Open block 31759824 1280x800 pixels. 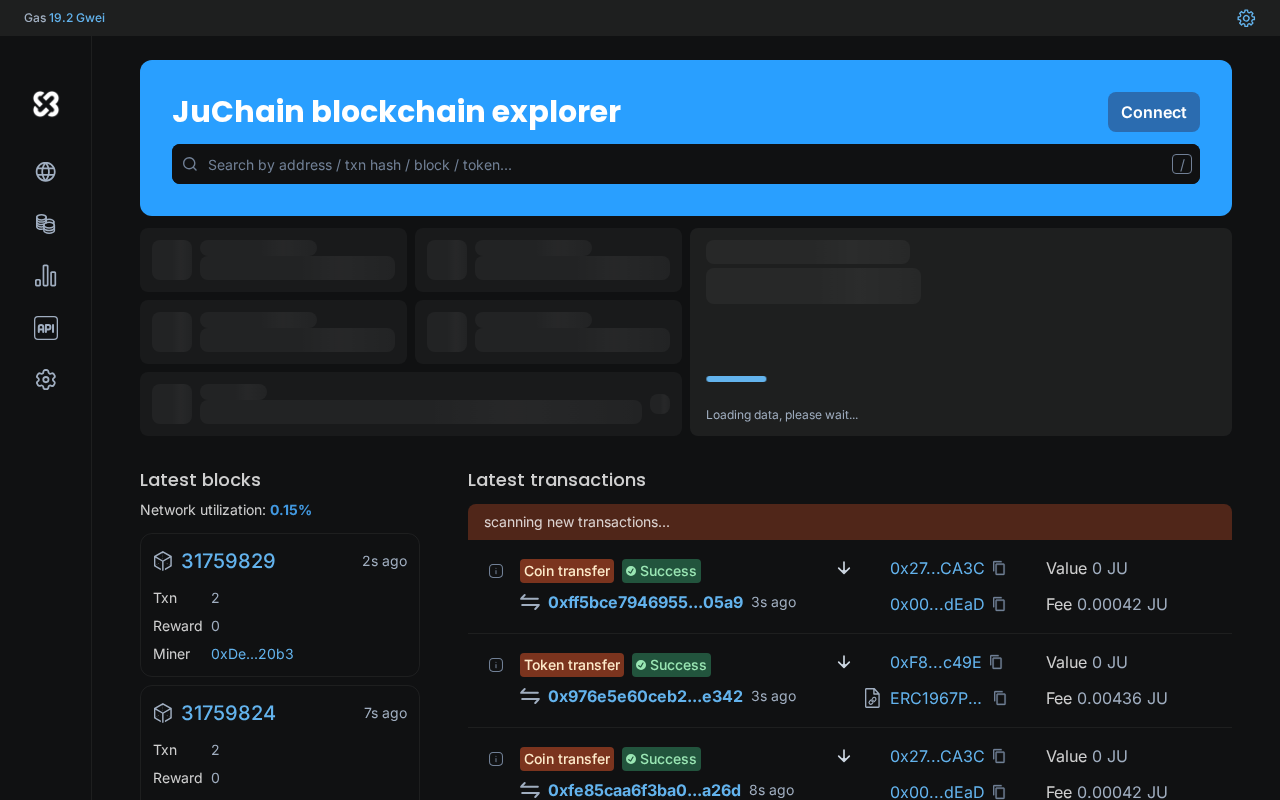(228, 713)
